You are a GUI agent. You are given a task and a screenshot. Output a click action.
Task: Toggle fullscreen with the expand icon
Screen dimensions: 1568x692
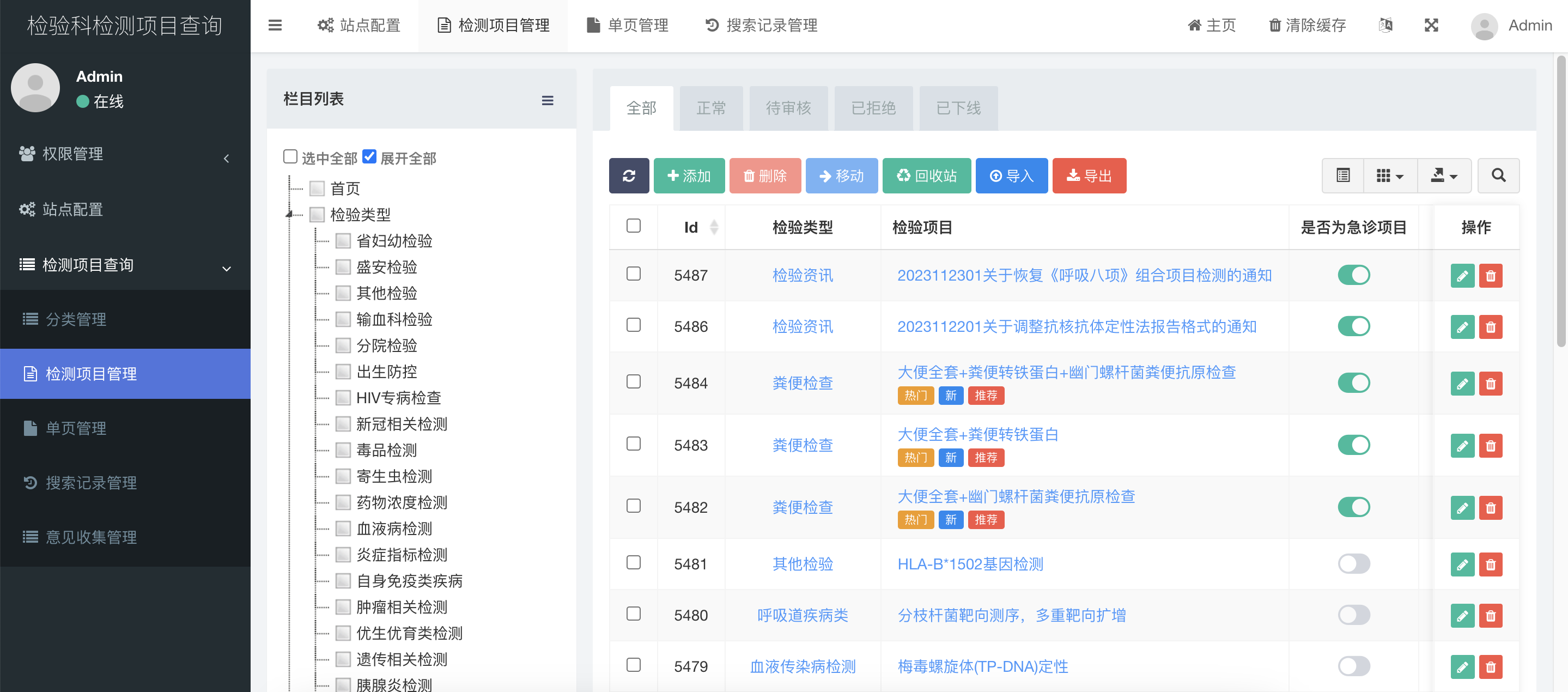1431,25
